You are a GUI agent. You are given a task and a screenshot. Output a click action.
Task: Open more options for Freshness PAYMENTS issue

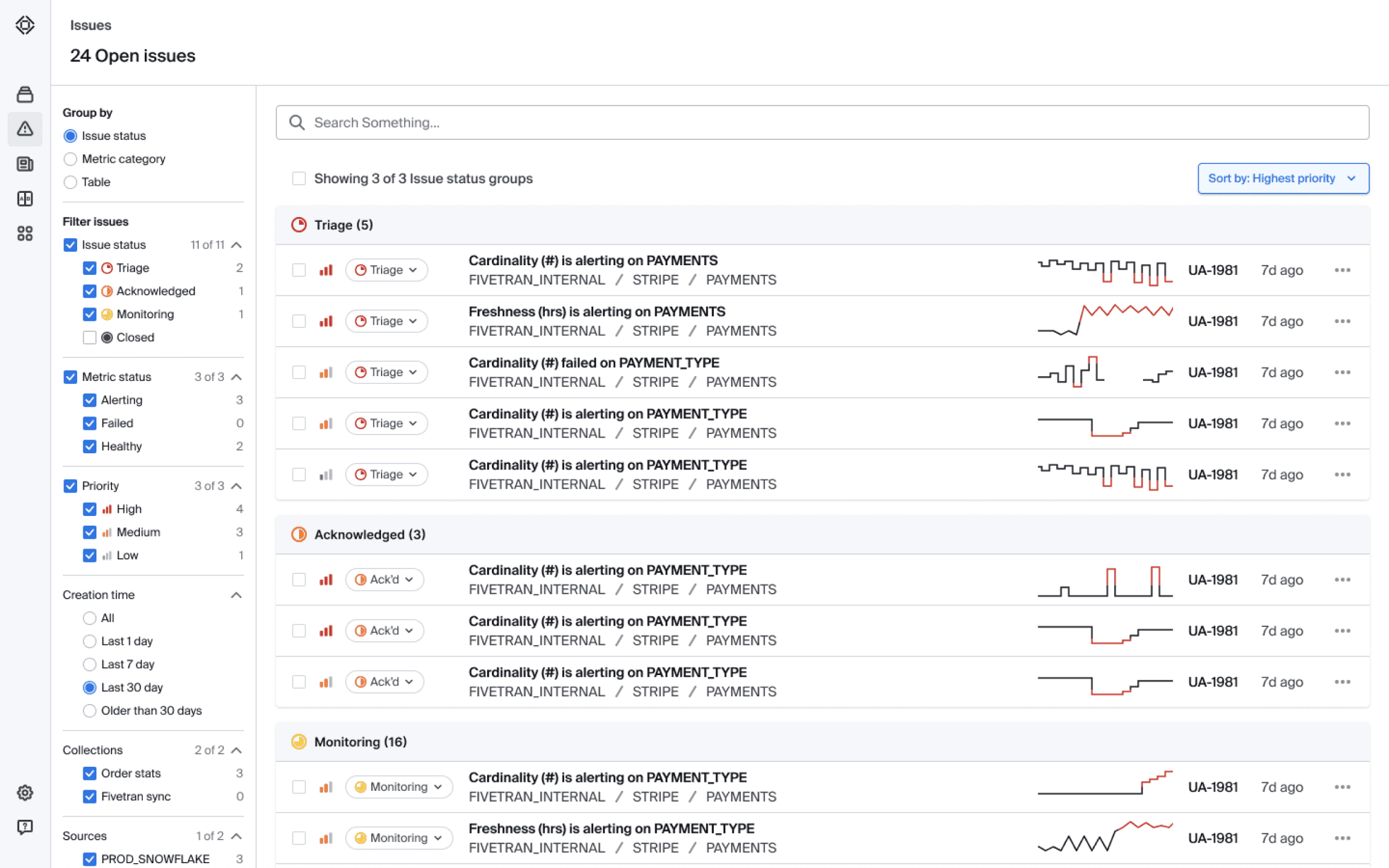(x=1342, y=321)
